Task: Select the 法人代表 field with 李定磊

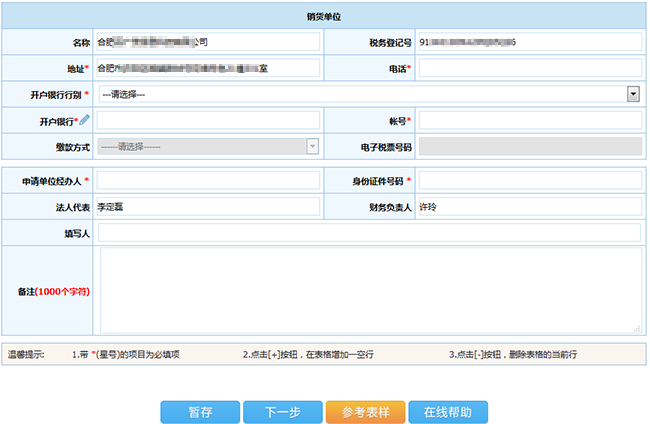Action: point(208,207)
